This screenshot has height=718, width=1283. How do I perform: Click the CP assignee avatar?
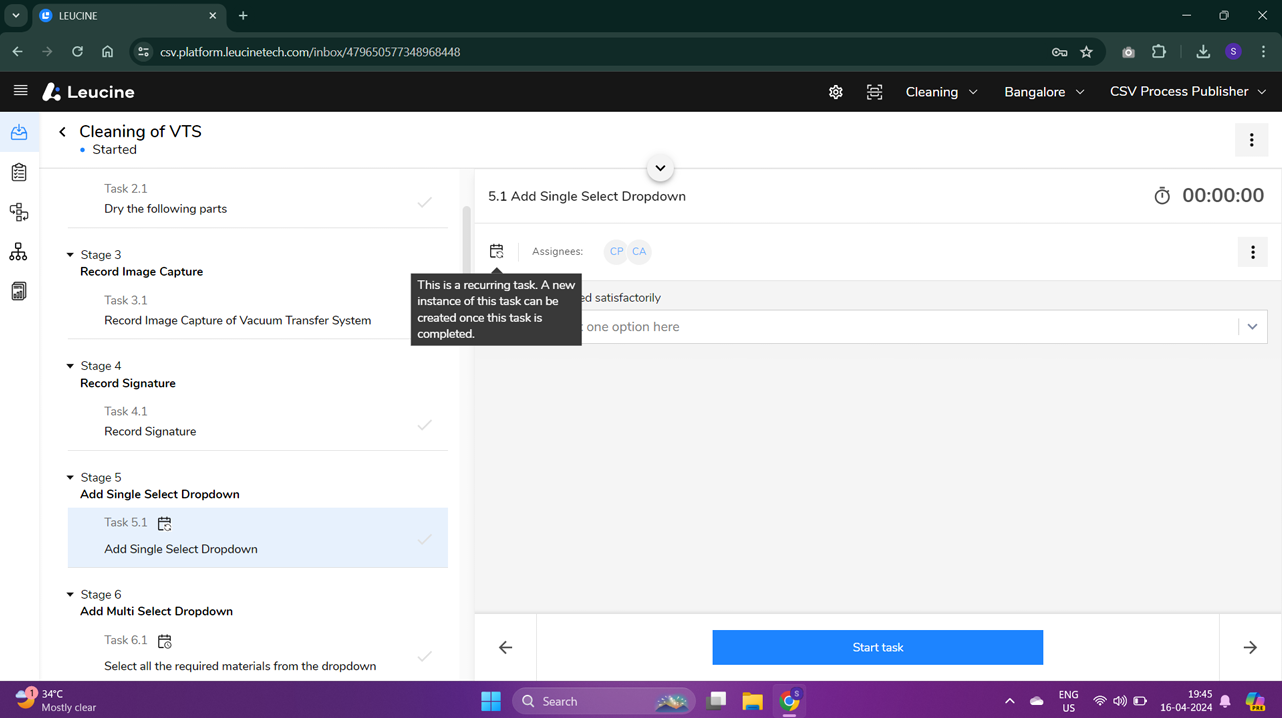click(x=616, y=252)
